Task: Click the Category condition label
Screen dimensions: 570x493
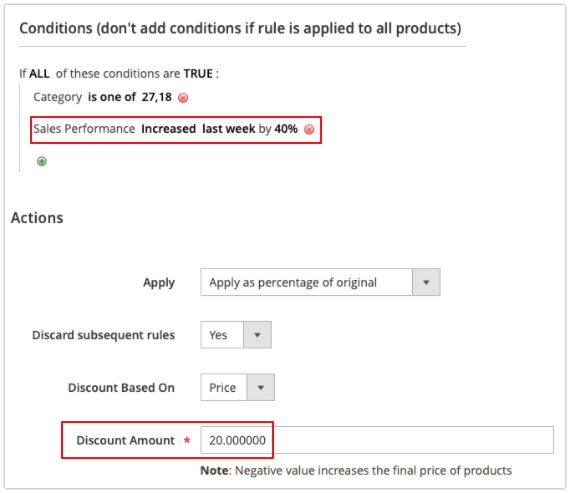Action: (57, 97)
